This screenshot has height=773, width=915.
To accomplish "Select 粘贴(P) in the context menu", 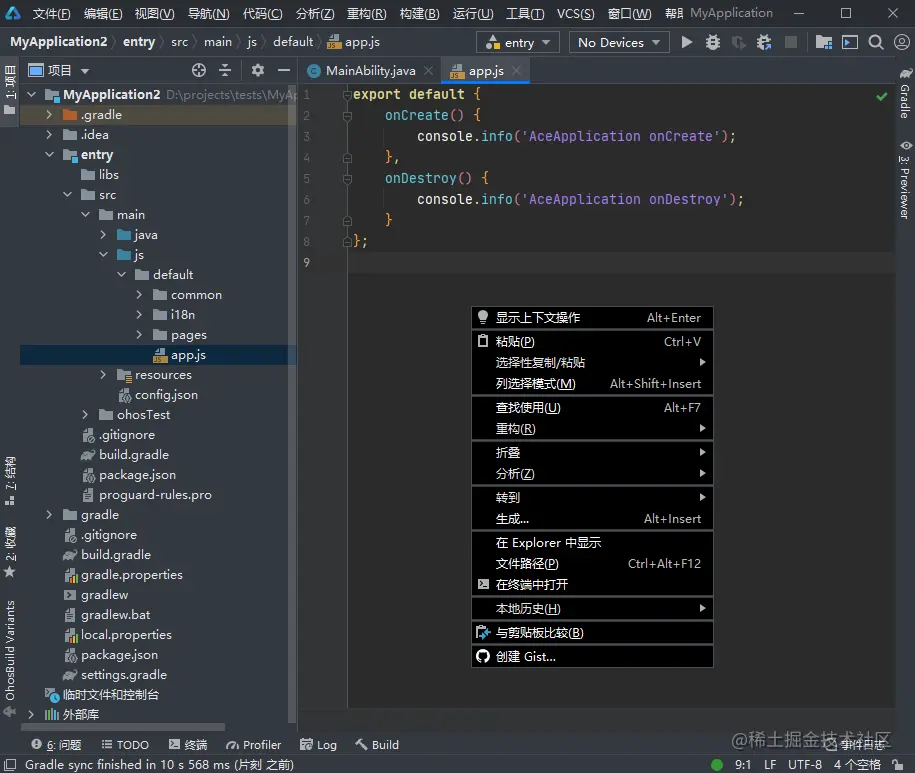I will pos(515,342).
